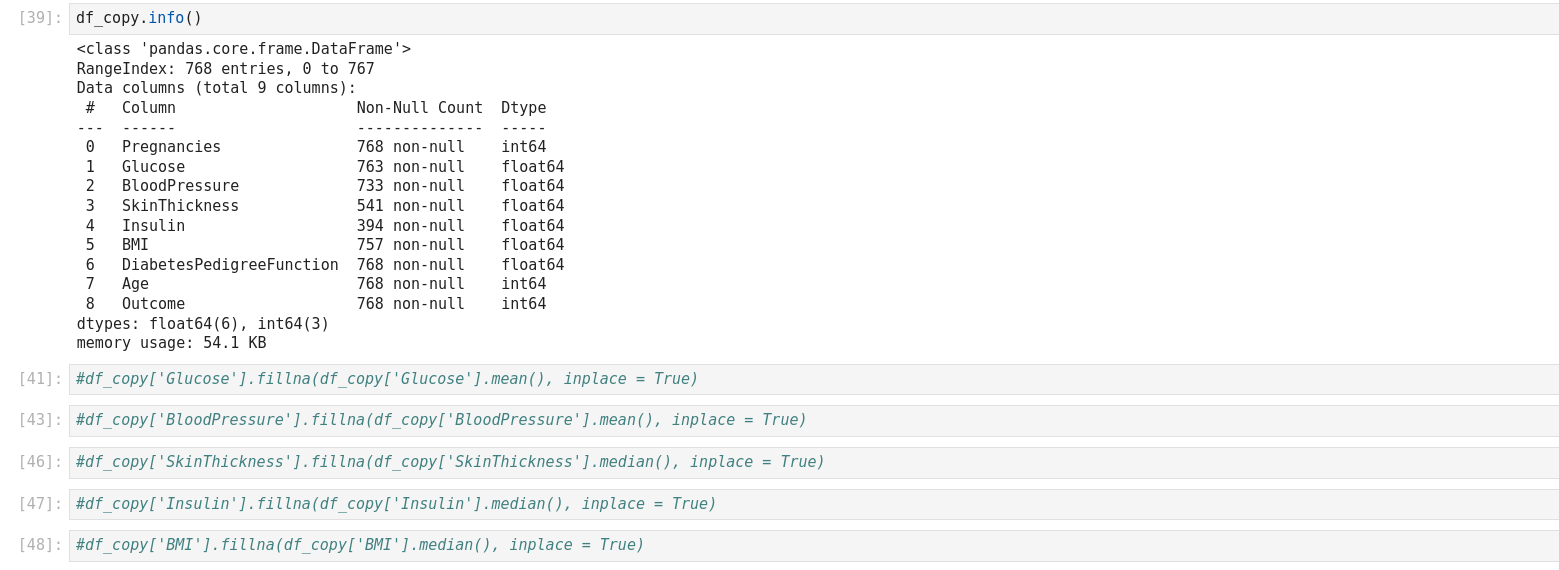Select cell via the [46] prompt
This screenshot has height=570, width=1559.
(x=40, y=462)
